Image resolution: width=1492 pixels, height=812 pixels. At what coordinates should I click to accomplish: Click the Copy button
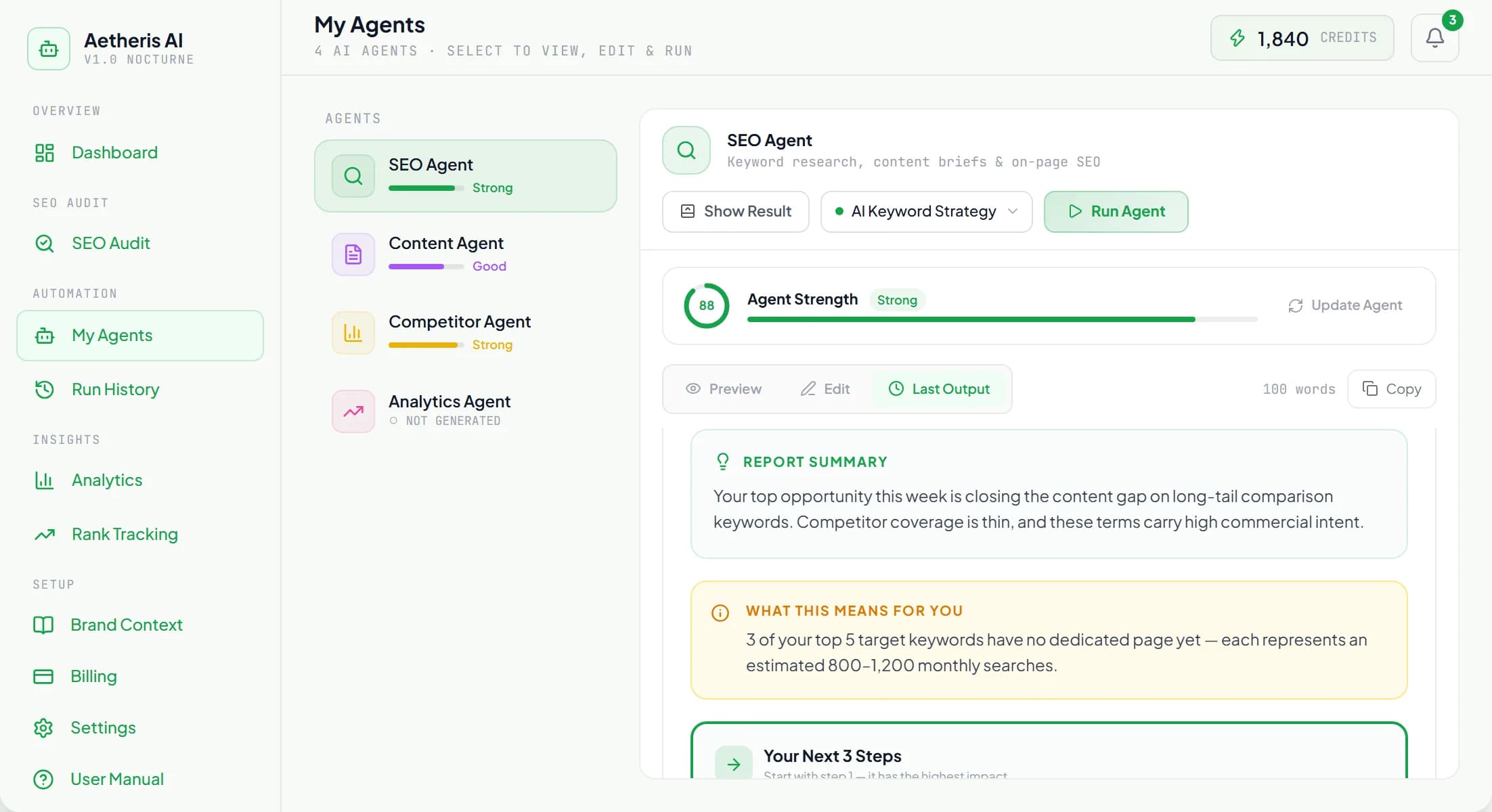[1391, 389]
